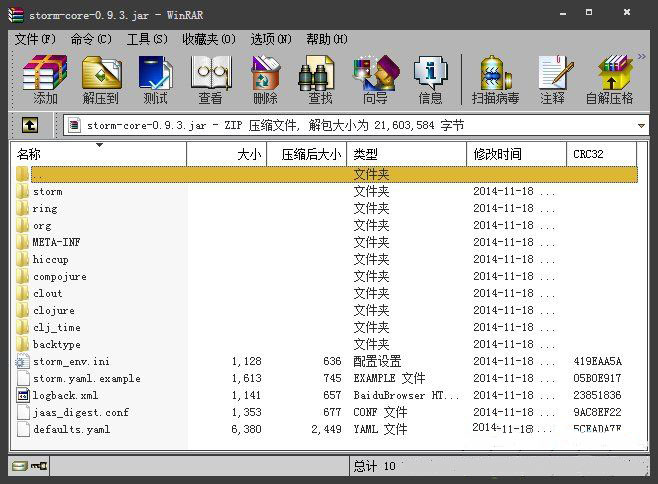Open the 工具(S) menu
The width and height of the screenshot is (658, 484).
click(x=147, y=39)
